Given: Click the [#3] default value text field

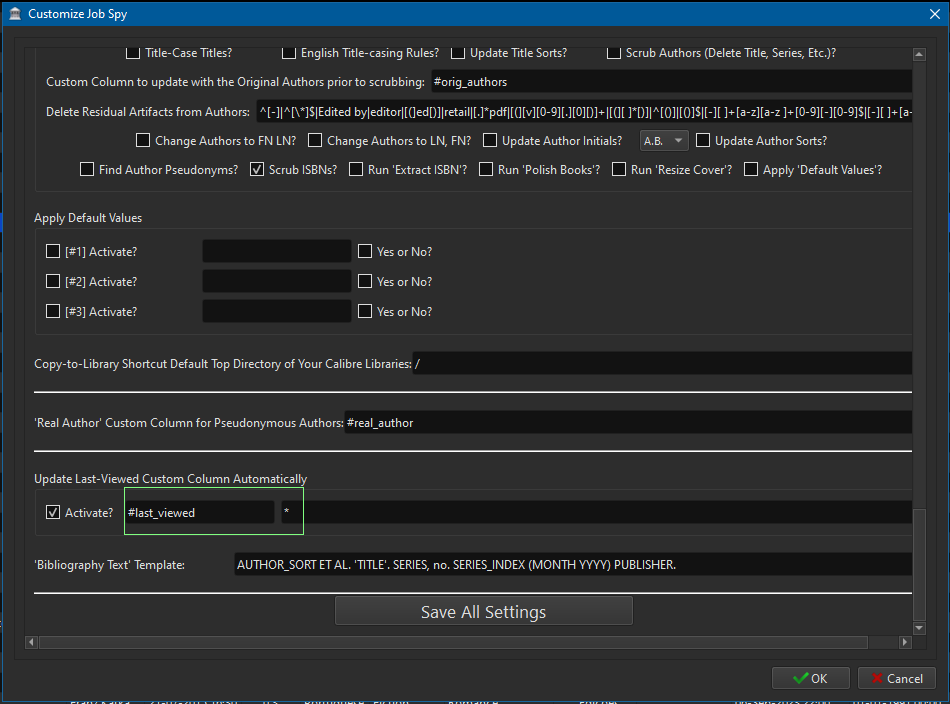Looking at the screenshot, I should click(x=277, y=311).
